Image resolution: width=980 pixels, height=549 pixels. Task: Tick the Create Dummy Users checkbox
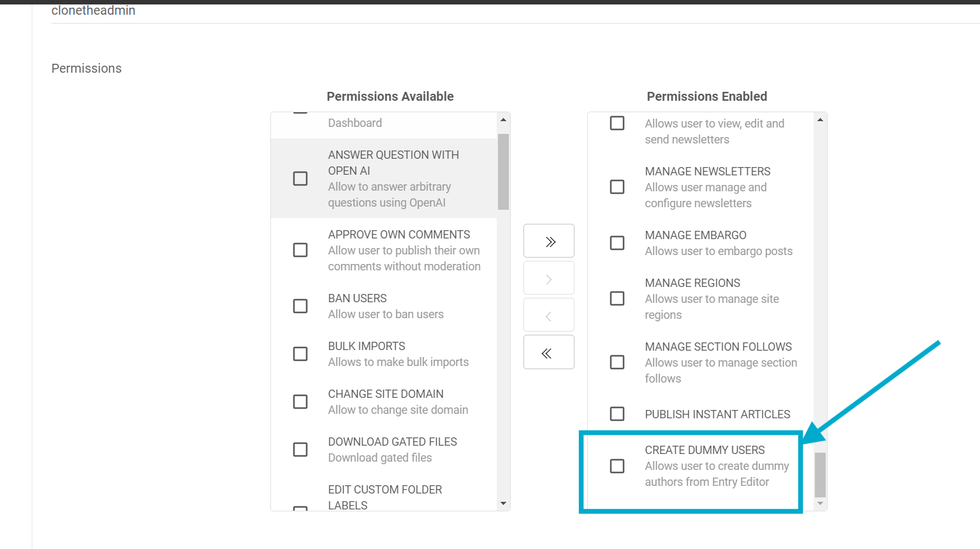[617, 466]
